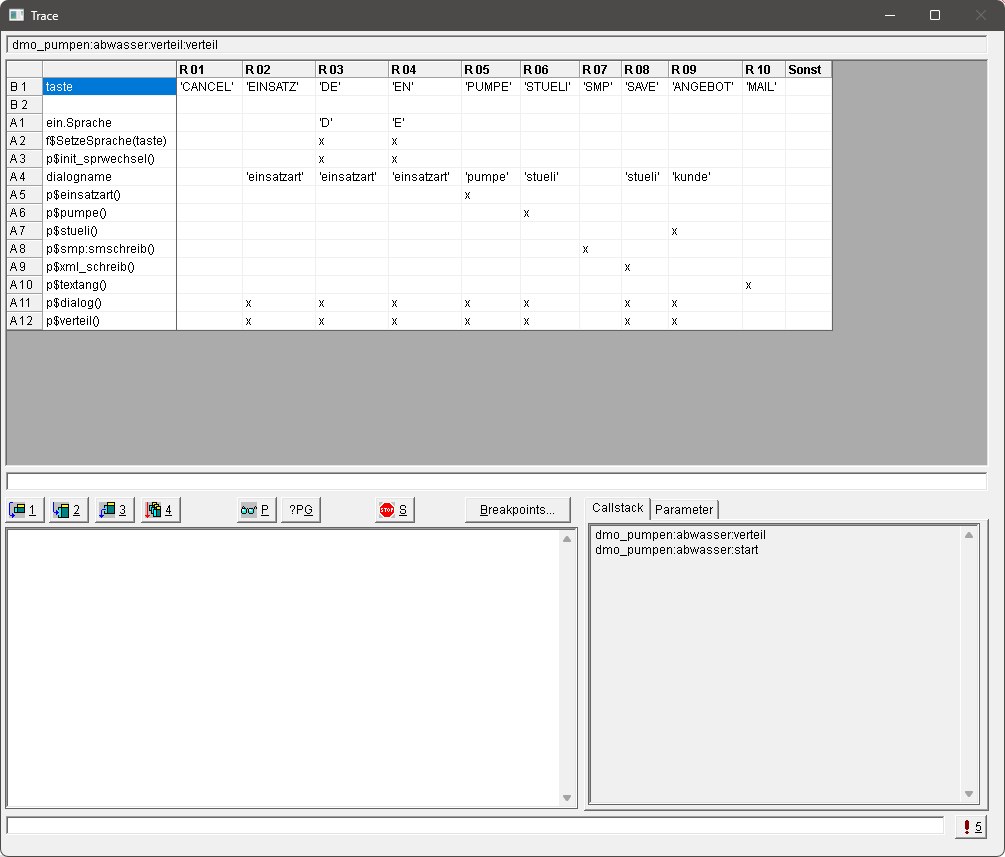Click the highlighted 'taste' row cell
The height and width of the screenshot is (857, 1005).
(x=109, y=87)
